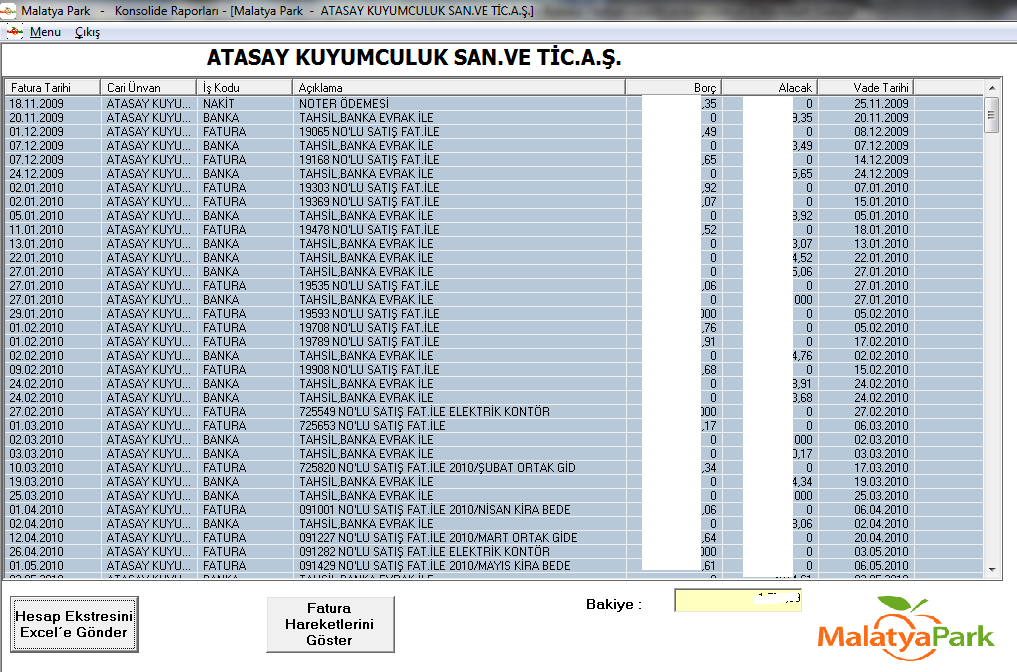Click the 14.12.2009 due date cell
Image resolution: width=1017 pixels, height=672 pixels.
tap(865, 160)
